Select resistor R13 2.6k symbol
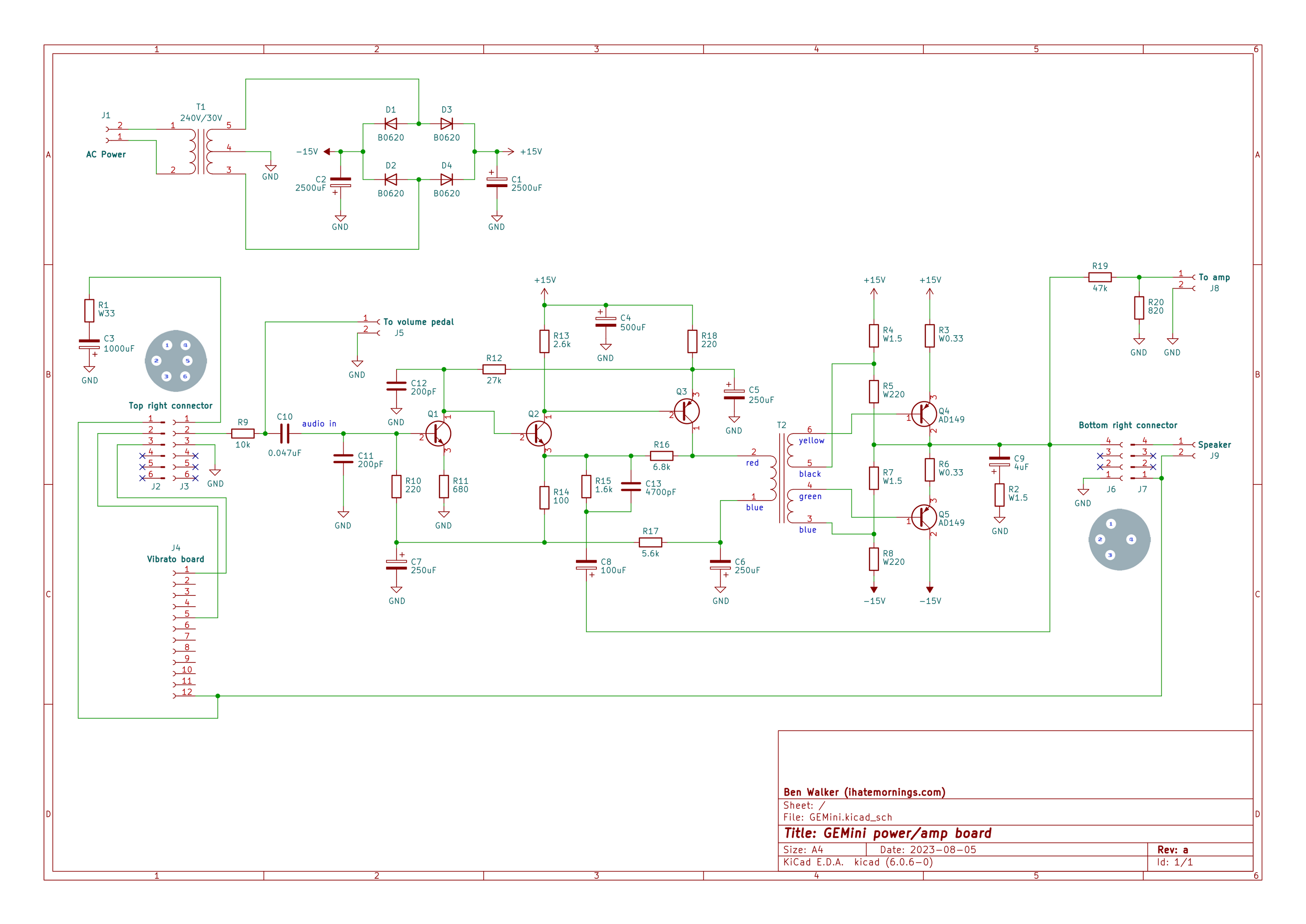Screen dimensions: 1306x924 (545, 341)
